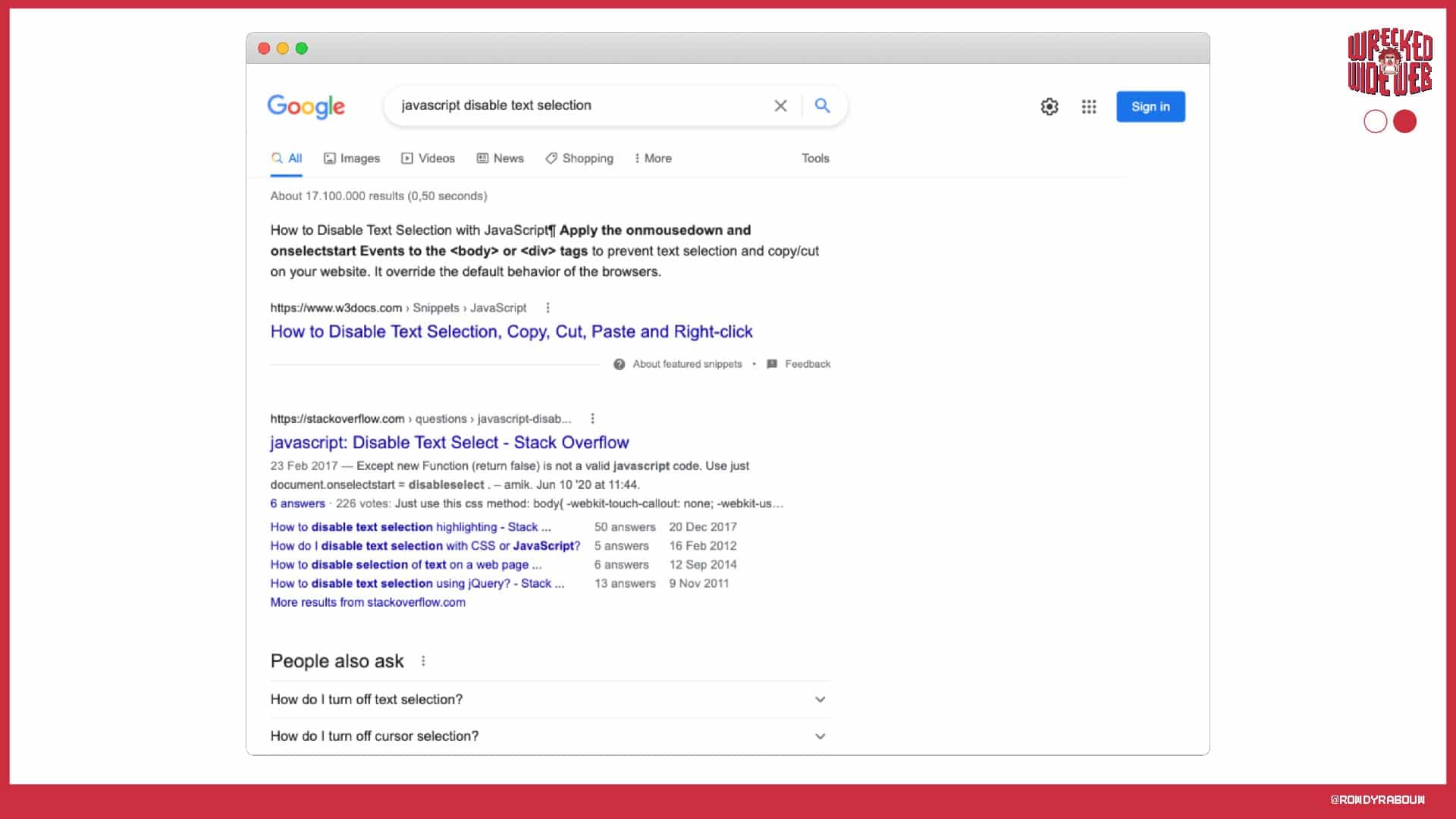This screenshot has width=1456, height=819.
Task: Open three-dot menu next to w3docs URL
Action: click(x=548, y=308)
